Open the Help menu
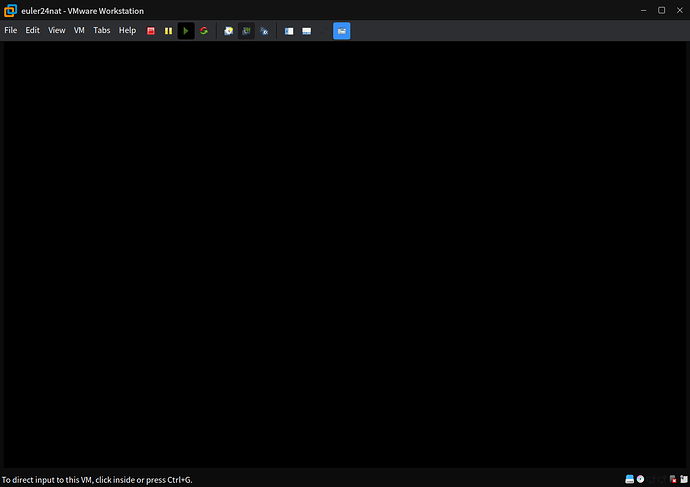This screenshot has width=690, height=487. click(127, 31)
